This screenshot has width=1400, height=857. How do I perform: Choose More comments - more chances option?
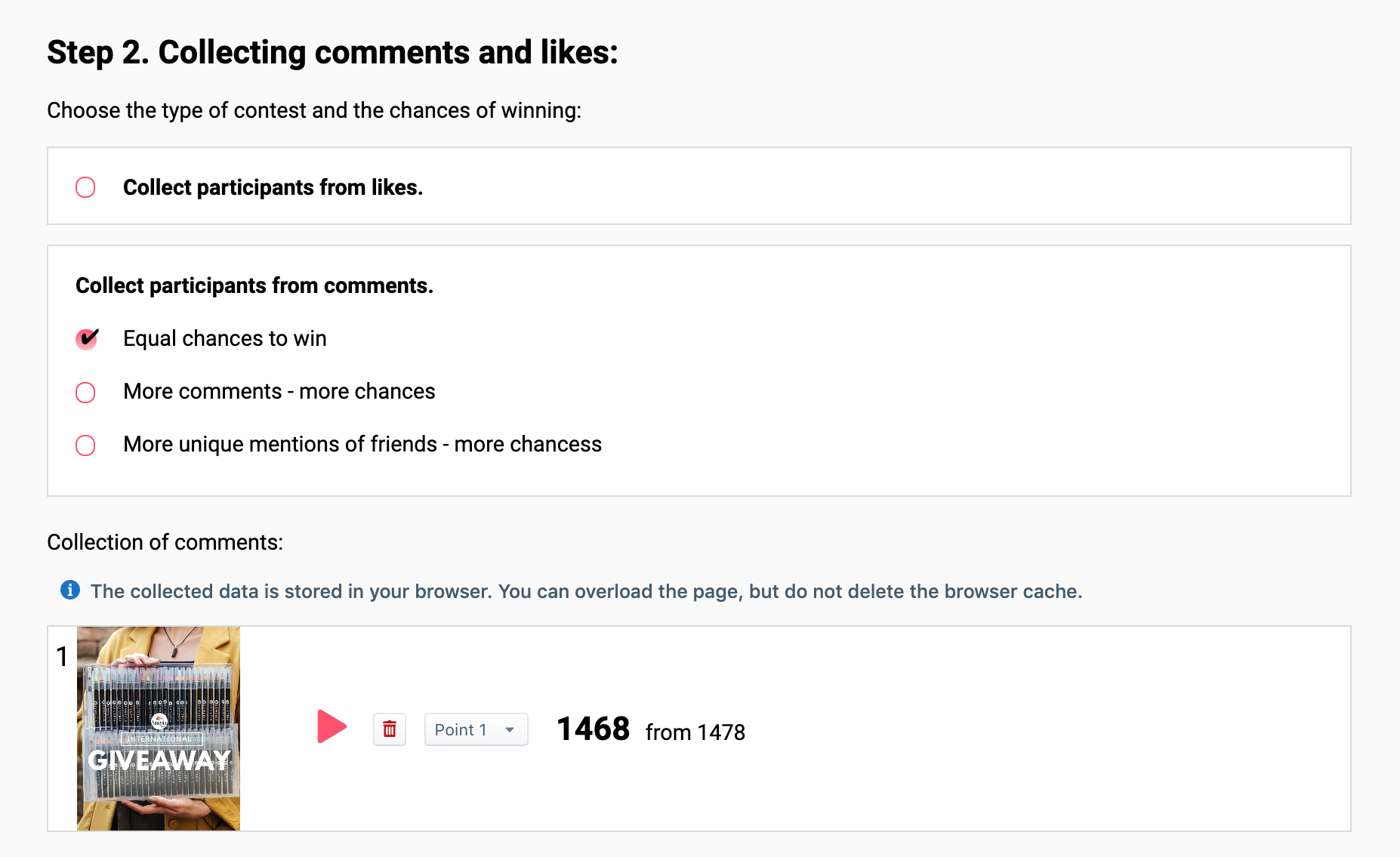[85, 393]
